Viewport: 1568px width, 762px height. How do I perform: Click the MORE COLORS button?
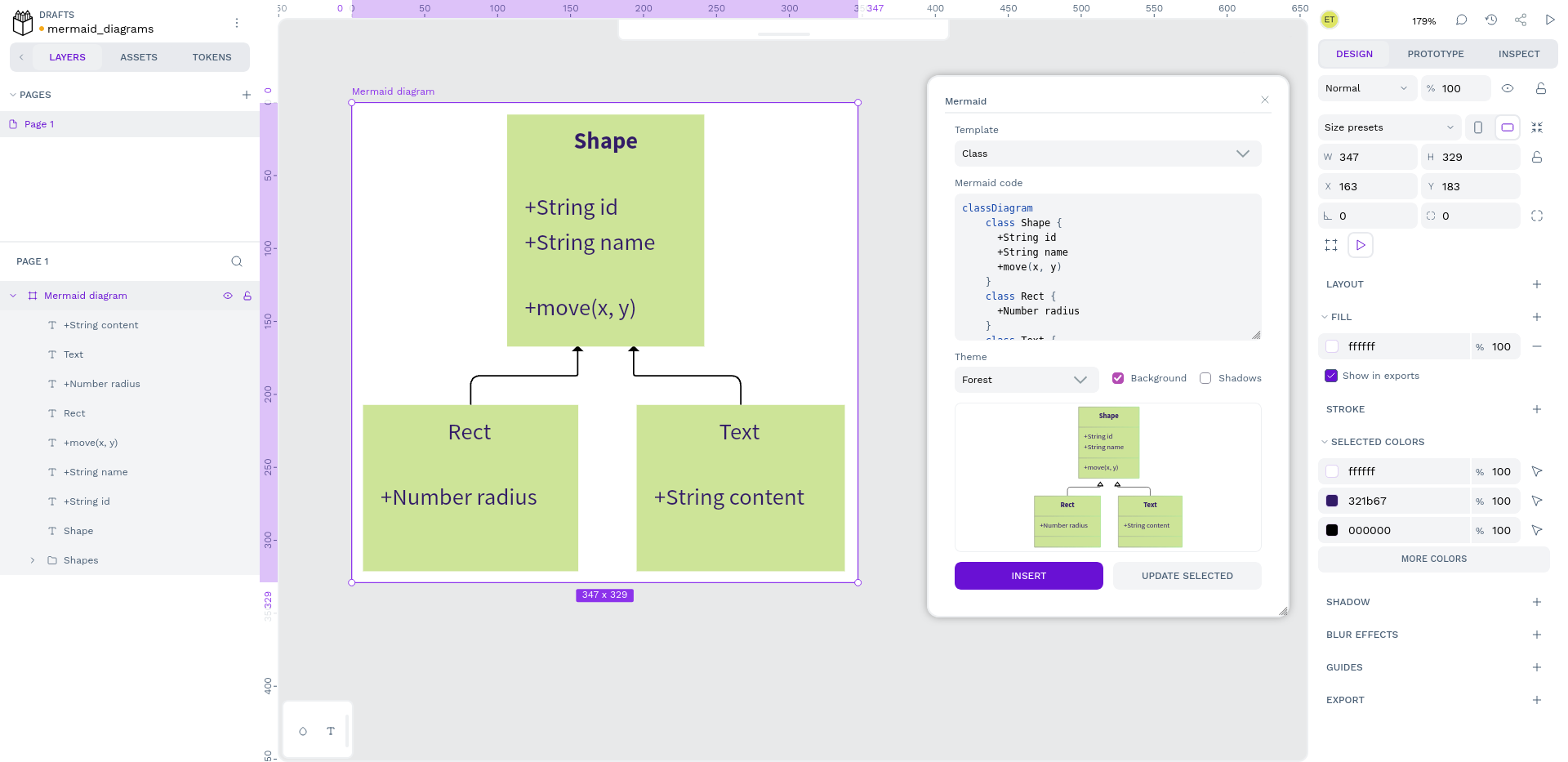click(1434, 559)
